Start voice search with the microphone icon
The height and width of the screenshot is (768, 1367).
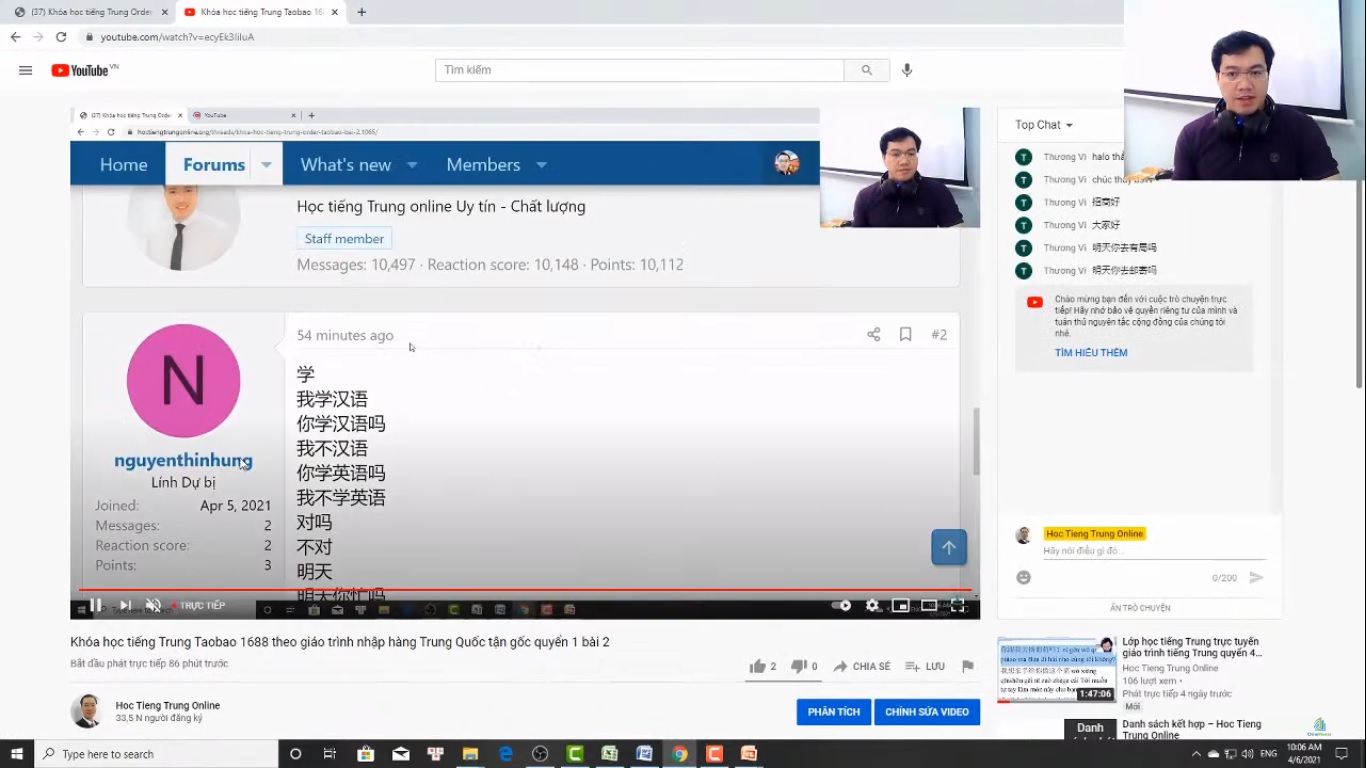click(907, 70)
